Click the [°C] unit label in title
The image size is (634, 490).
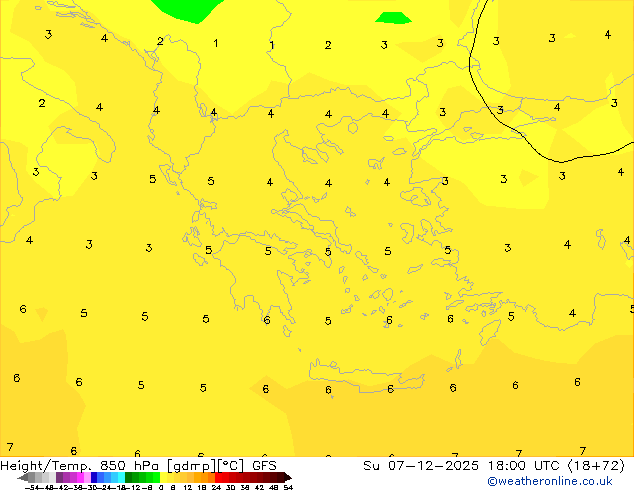pos(229,466)
